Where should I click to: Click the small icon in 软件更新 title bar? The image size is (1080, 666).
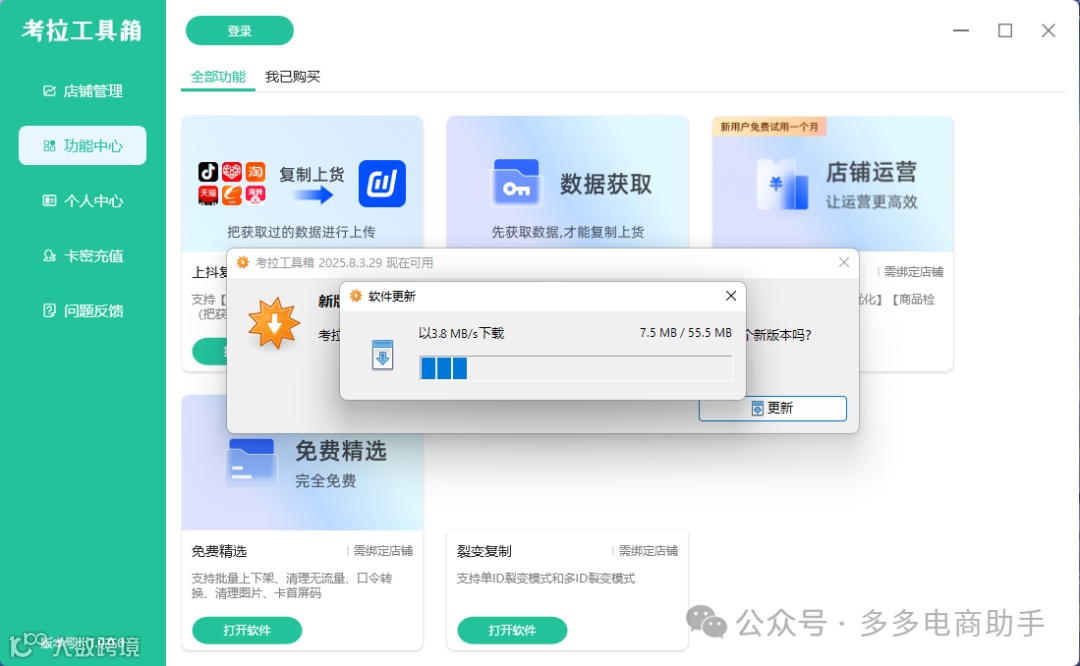tap(355, 295)
